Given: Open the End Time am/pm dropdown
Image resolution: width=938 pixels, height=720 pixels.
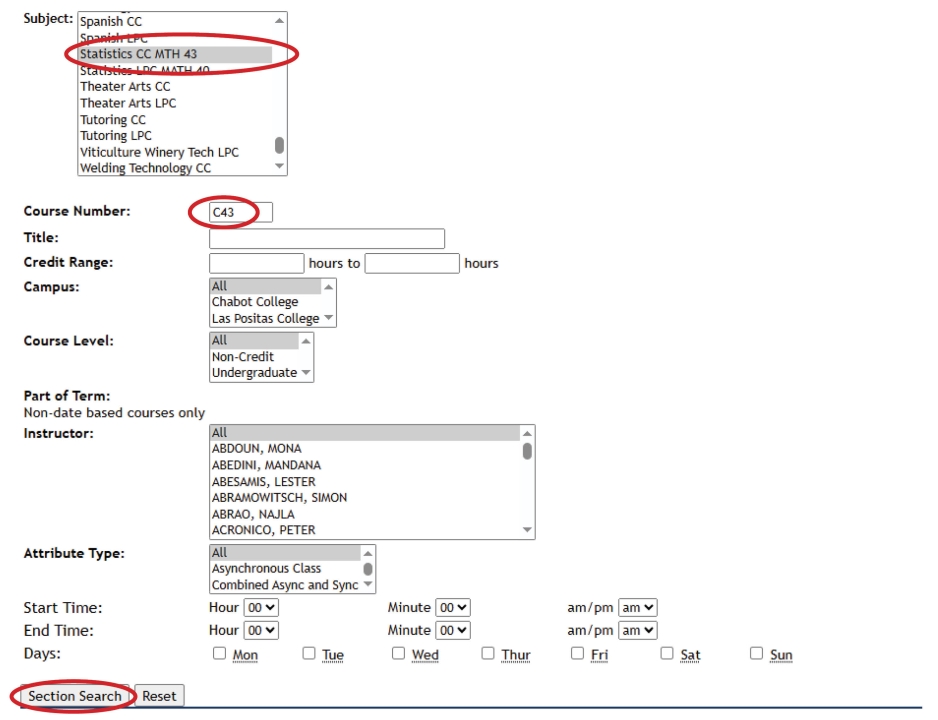Looking at the screenshot, I should coord(638,630).
